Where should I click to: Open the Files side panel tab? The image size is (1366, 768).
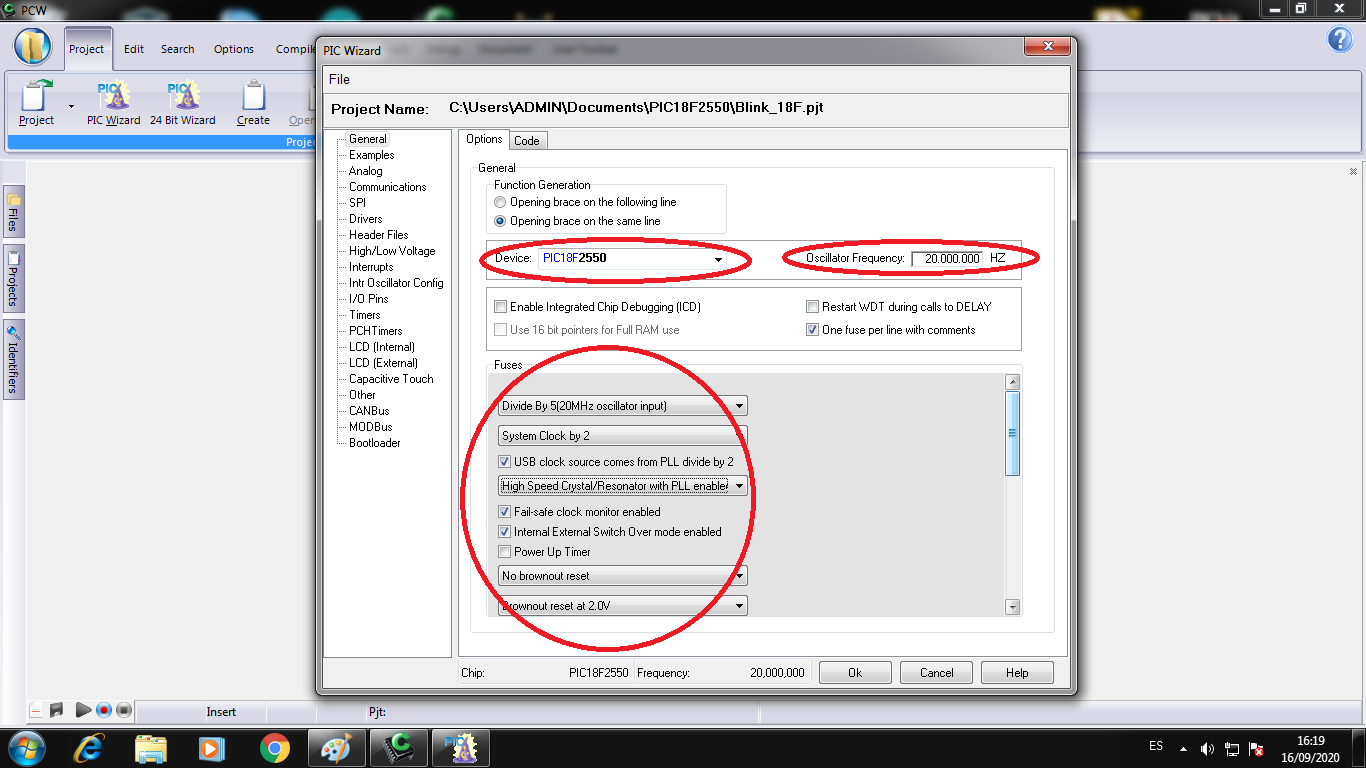[13, 211]
